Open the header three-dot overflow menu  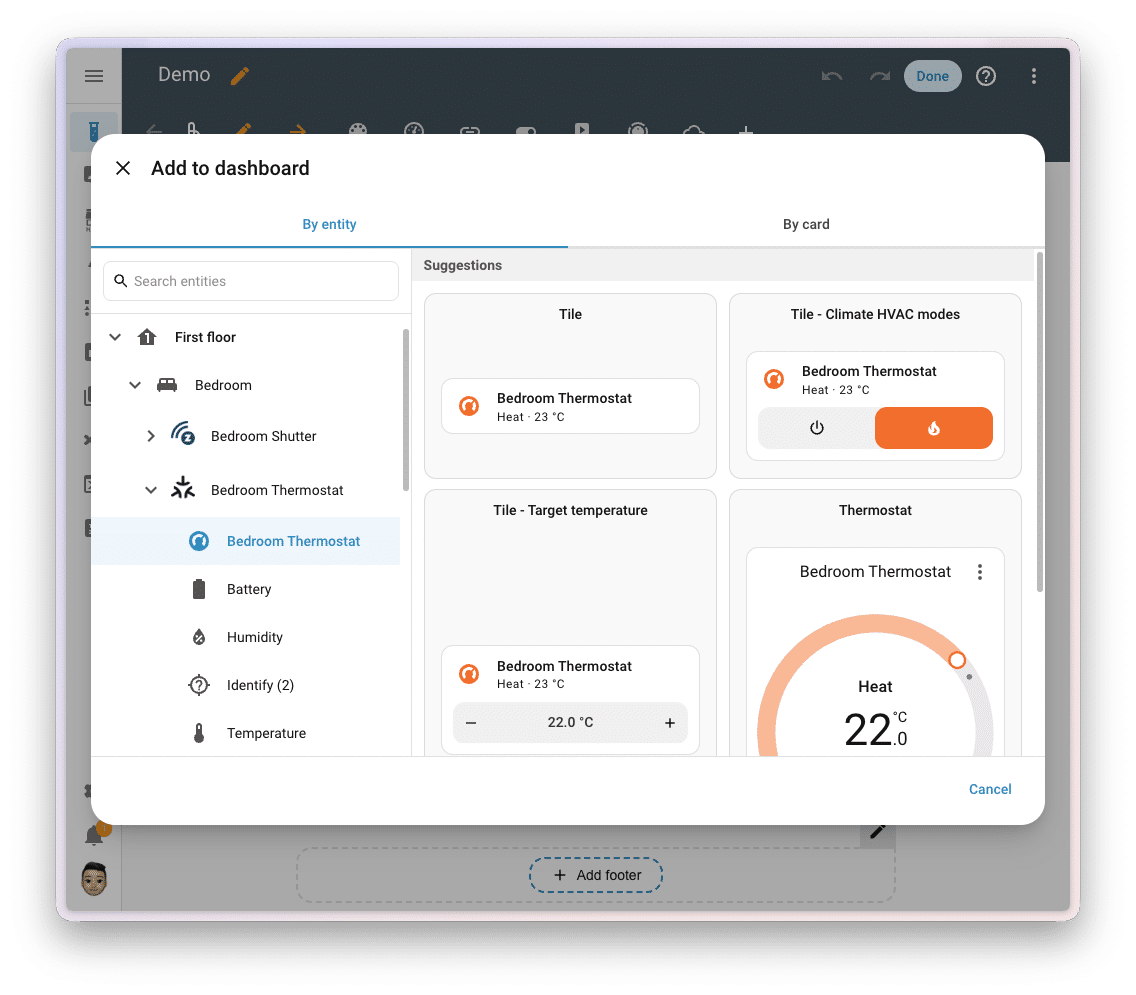click(1034, 76)
